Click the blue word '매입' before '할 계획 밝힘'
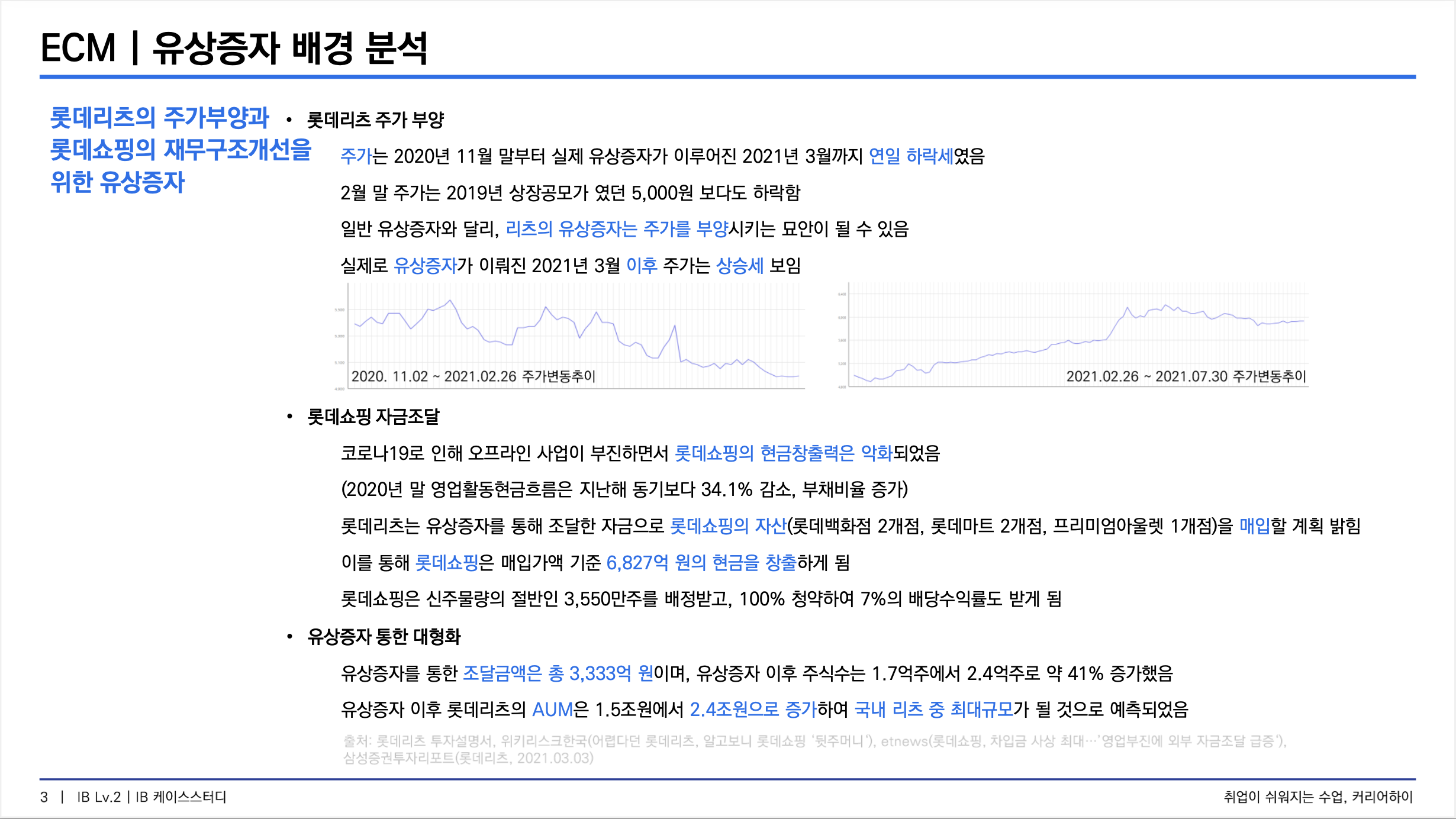 1255,526
